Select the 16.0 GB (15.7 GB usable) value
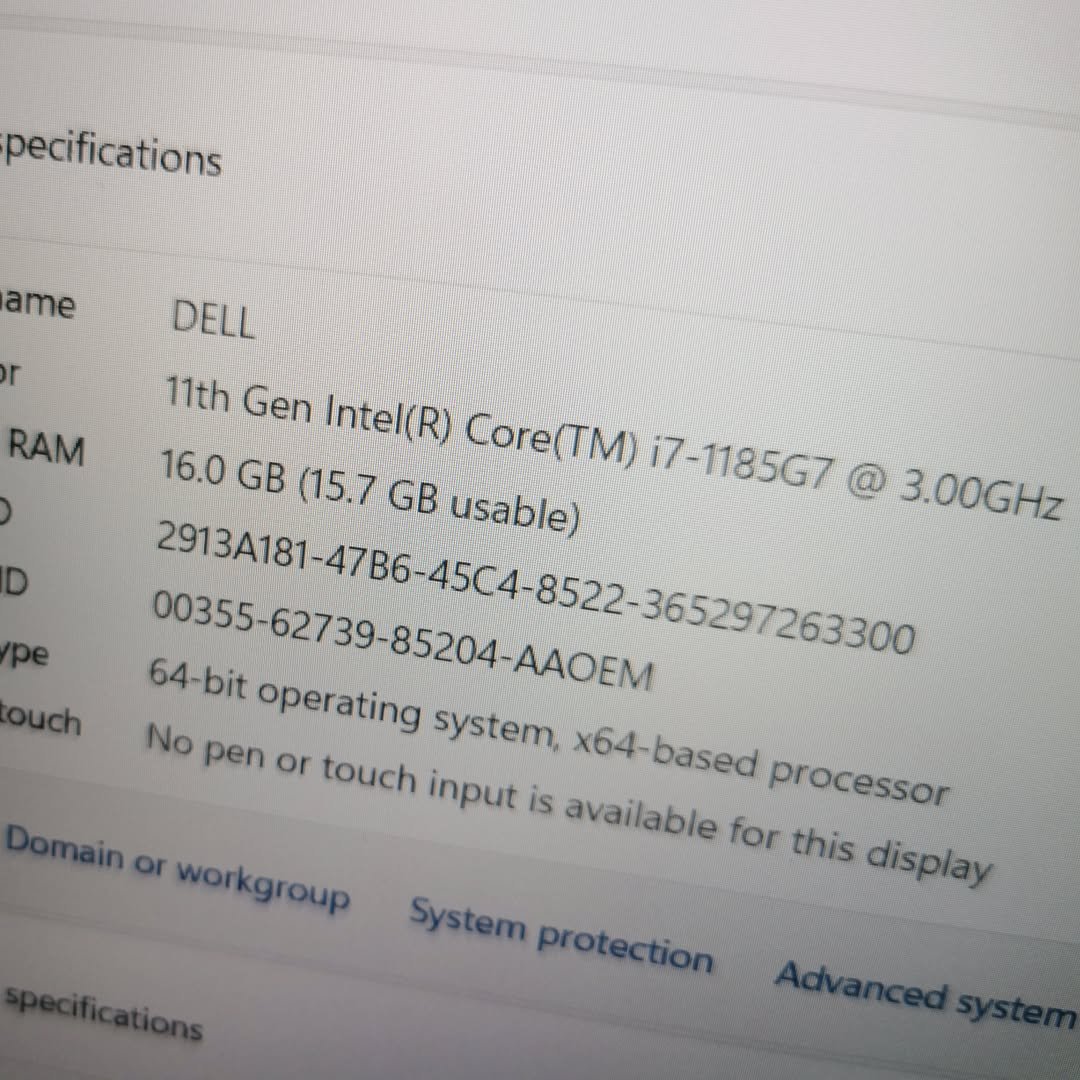Viewport: 1080px width, 1080px height. (370, 491)
